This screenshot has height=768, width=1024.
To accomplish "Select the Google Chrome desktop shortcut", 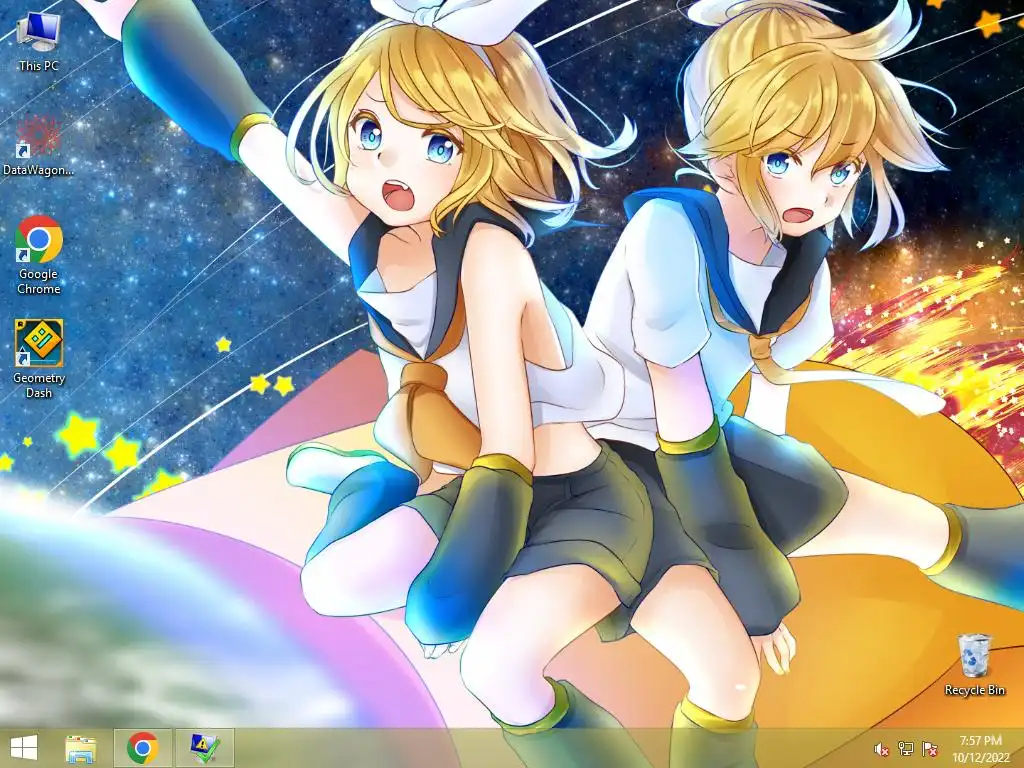I will point(39,255).
